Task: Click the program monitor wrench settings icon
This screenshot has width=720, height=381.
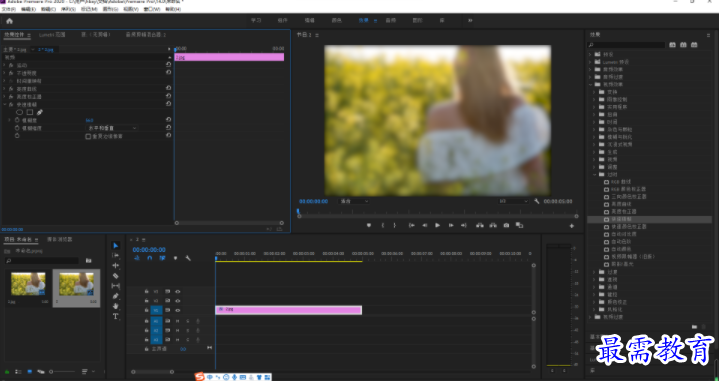Action: (537, 202)
